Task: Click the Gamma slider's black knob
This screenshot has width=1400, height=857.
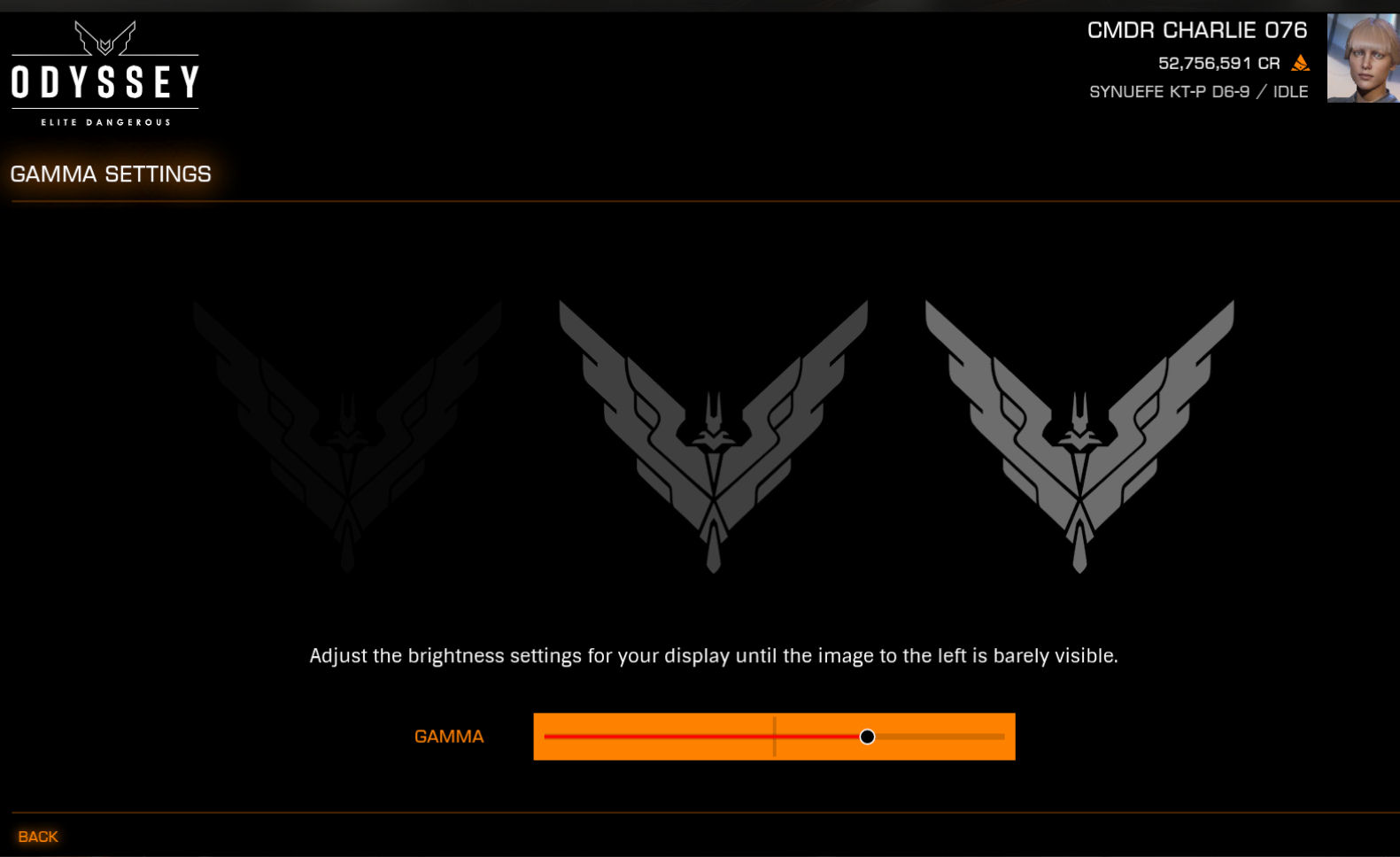Action: click(867, 737)
